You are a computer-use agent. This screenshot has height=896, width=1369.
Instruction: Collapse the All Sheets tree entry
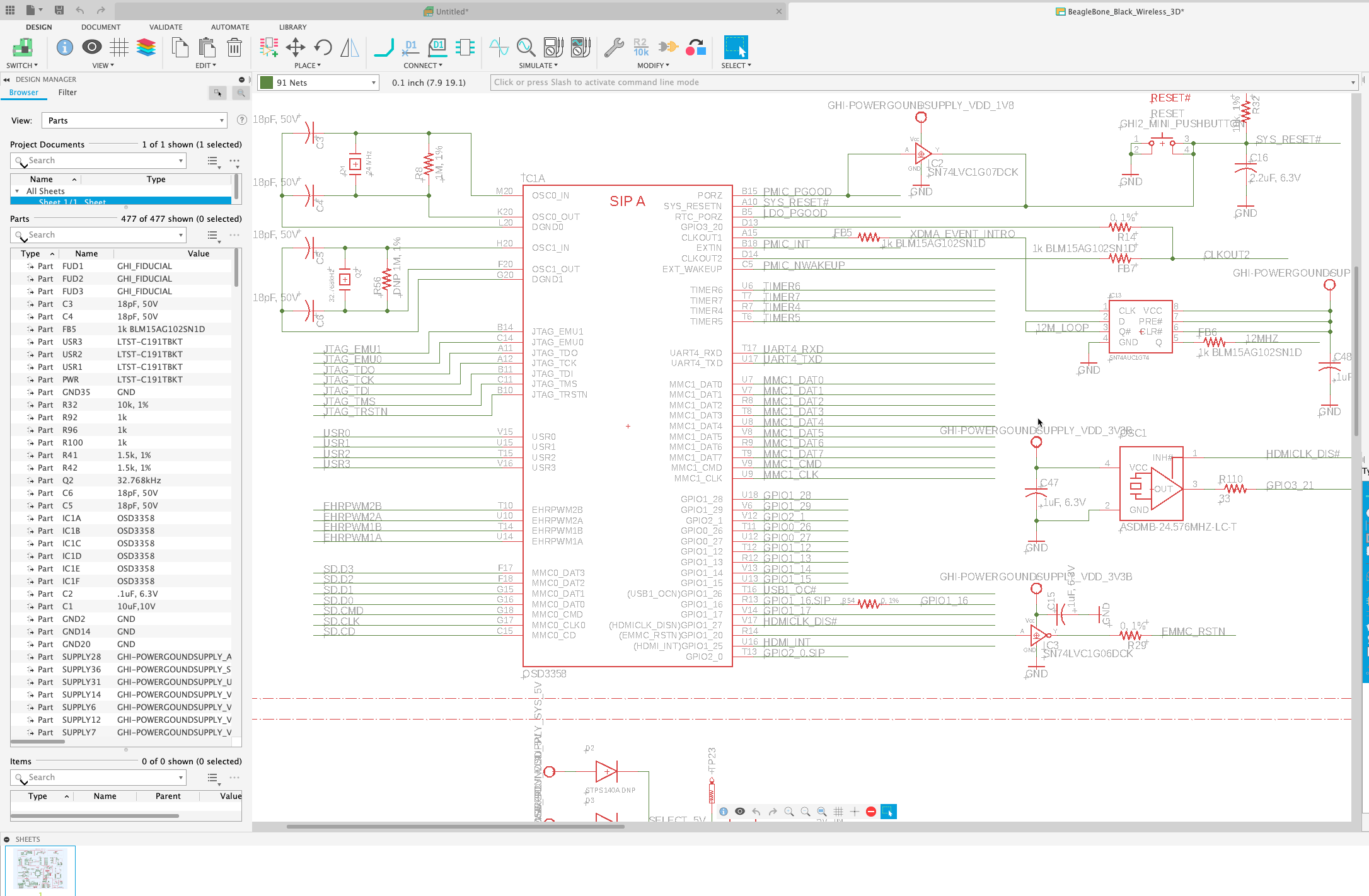point(18,191)
